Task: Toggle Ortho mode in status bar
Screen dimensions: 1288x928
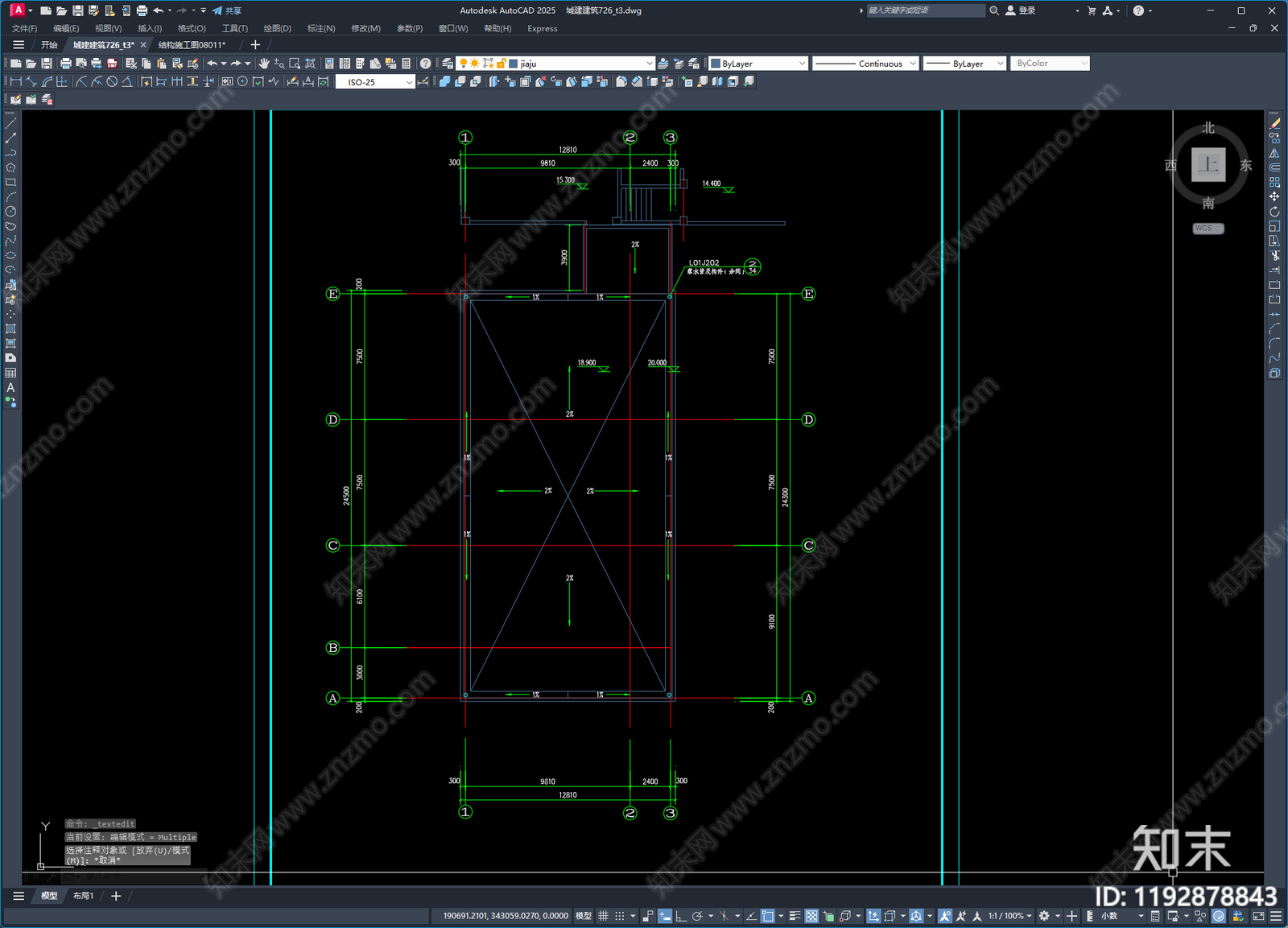Action: [x=681, y=916]
